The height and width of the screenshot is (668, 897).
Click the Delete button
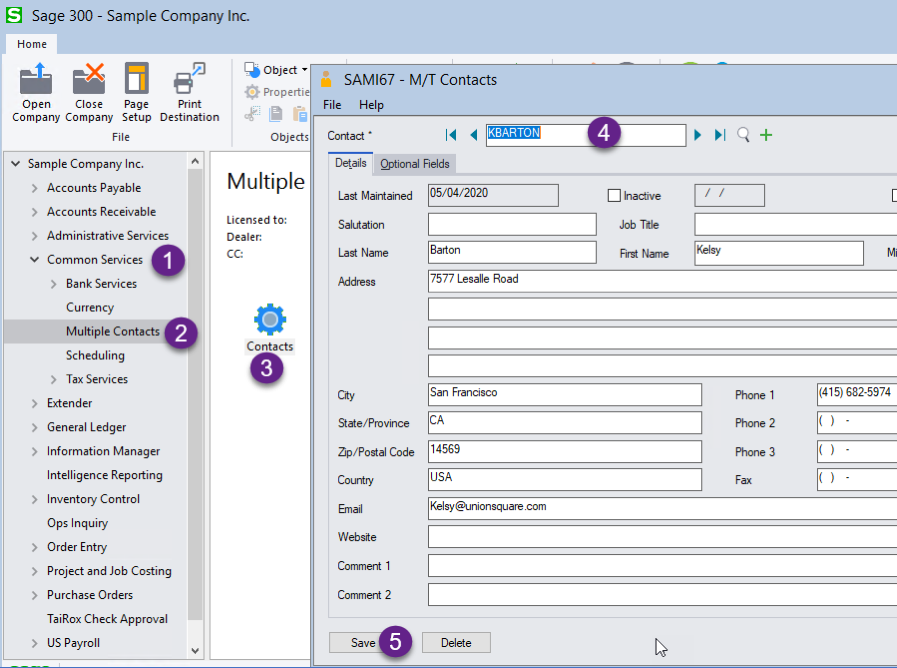coord(456,643)
